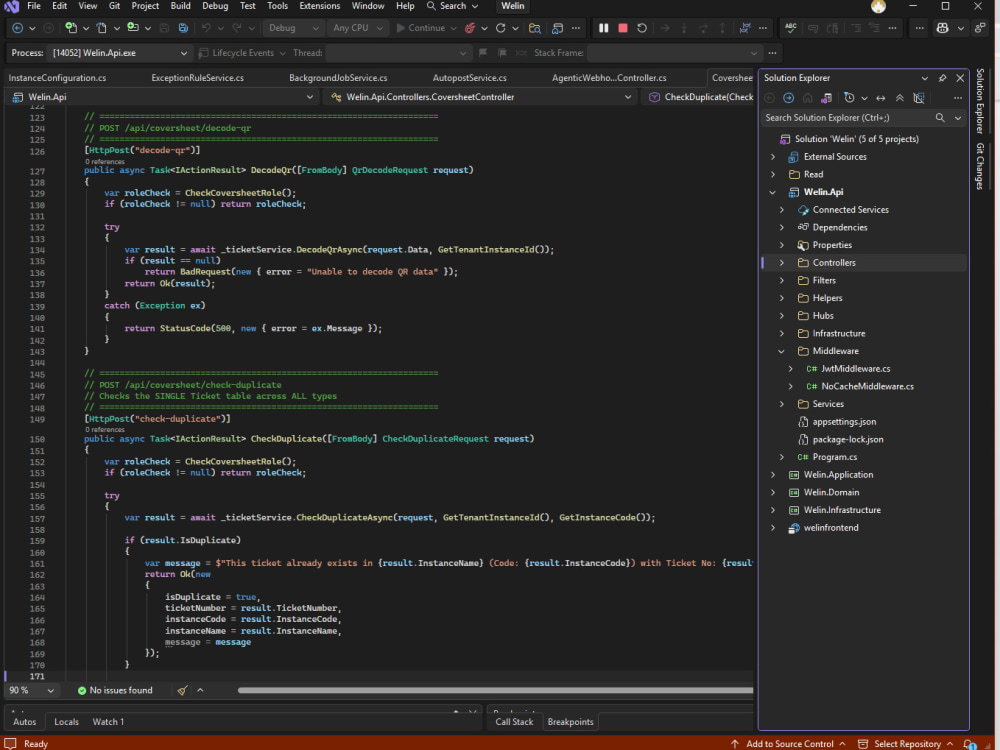Click Add to Source Control
Viewport: 1000px width, 750px height.
pyautogui.click(x=788, y=744)
